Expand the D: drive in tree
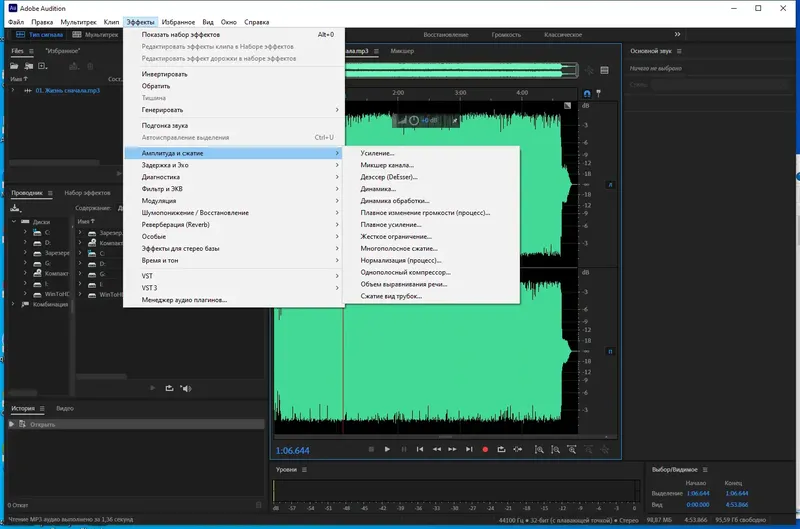 [x=25, y=243]
